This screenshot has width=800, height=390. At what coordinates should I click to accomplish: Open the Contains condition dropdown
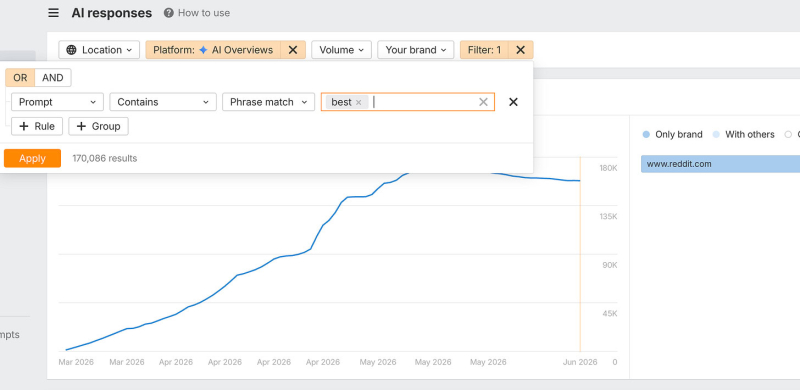(163, 102)
